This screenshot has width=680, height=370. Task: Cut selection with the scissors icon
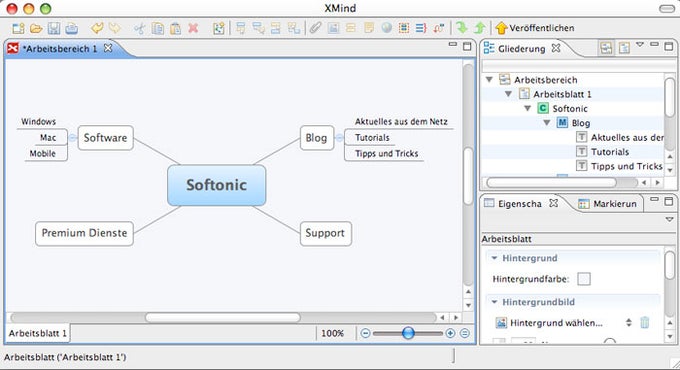click(x=139, y=29)
